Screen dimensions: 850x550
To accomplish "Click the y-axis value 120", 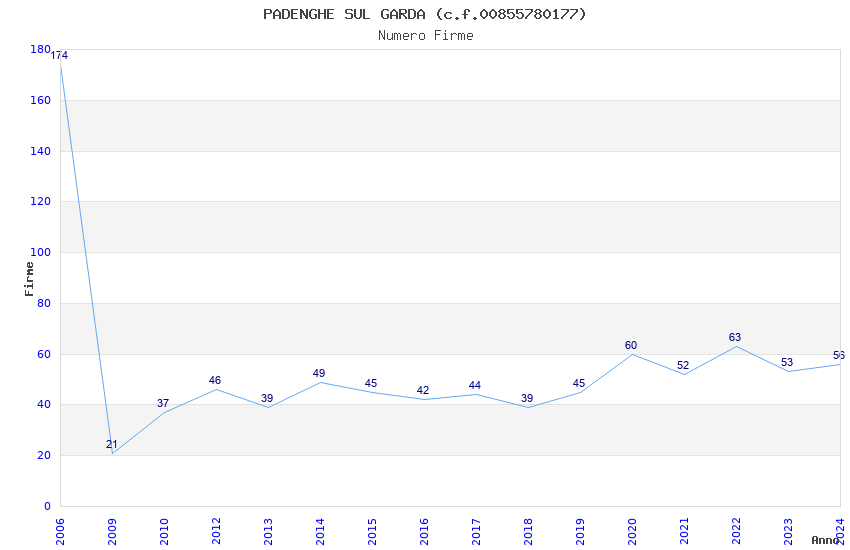I will 41,201.
